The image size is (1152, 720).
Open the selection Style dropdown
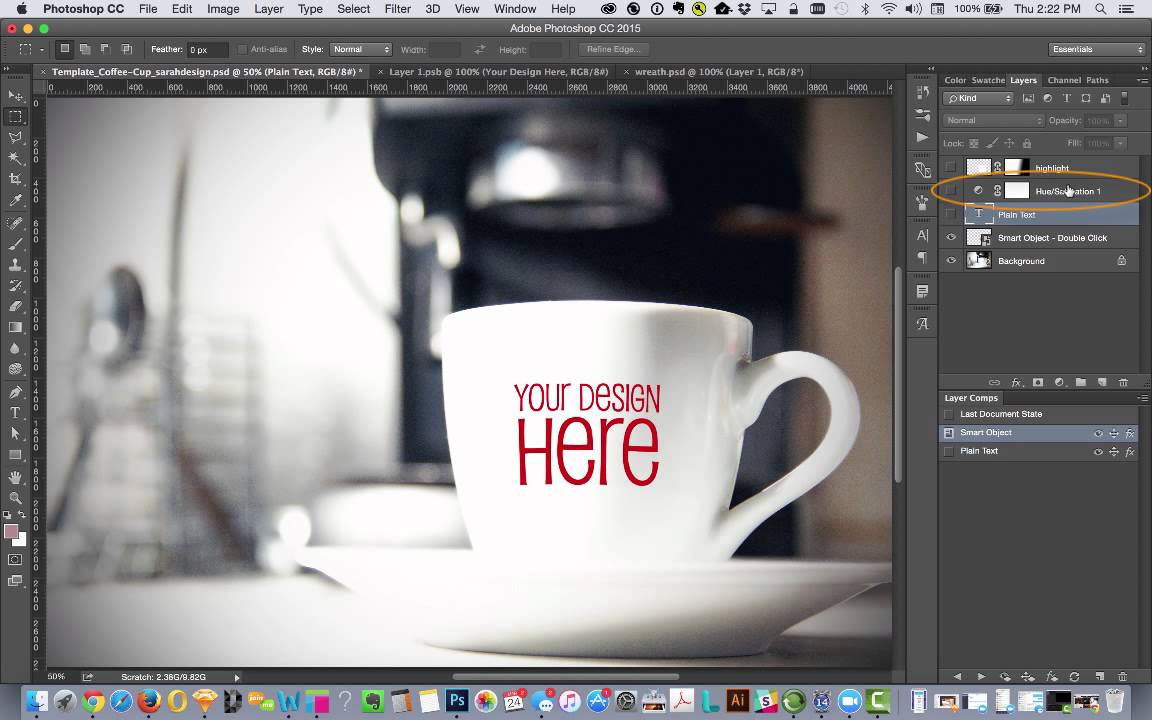click(x=360, y=49)
